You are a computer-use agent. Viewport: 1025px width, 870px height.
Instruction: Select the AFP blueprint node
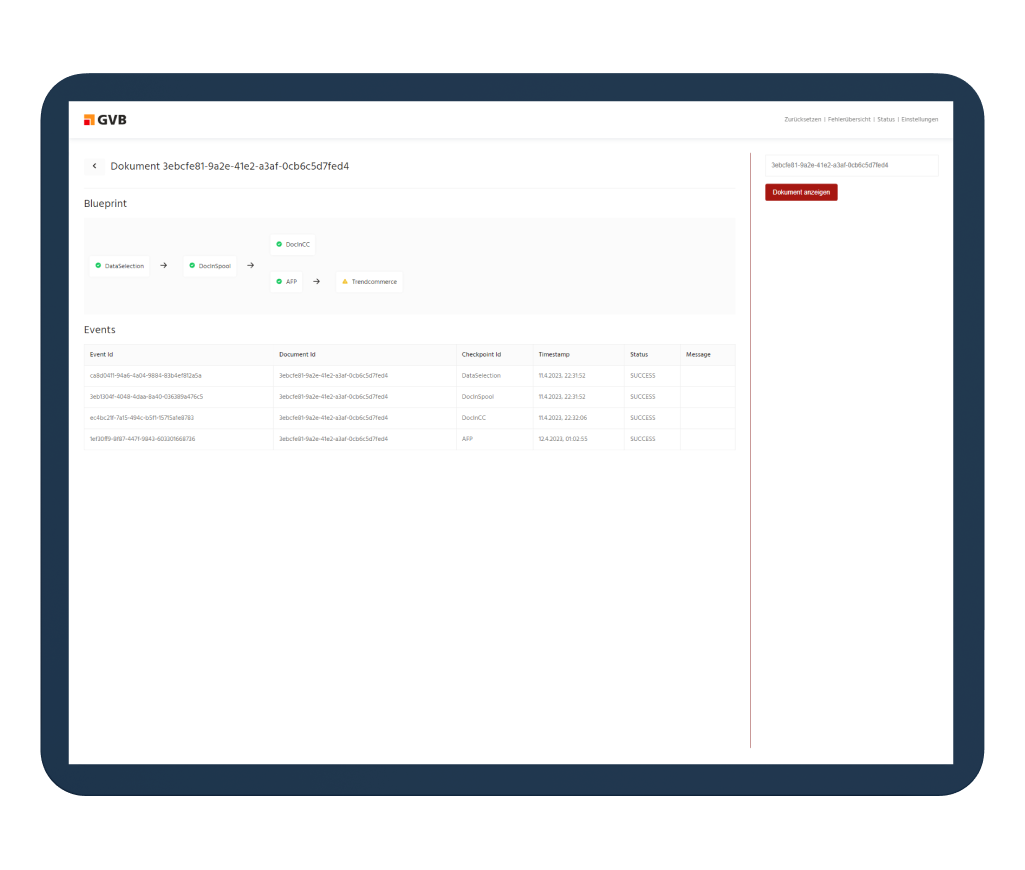coord(286,282)
